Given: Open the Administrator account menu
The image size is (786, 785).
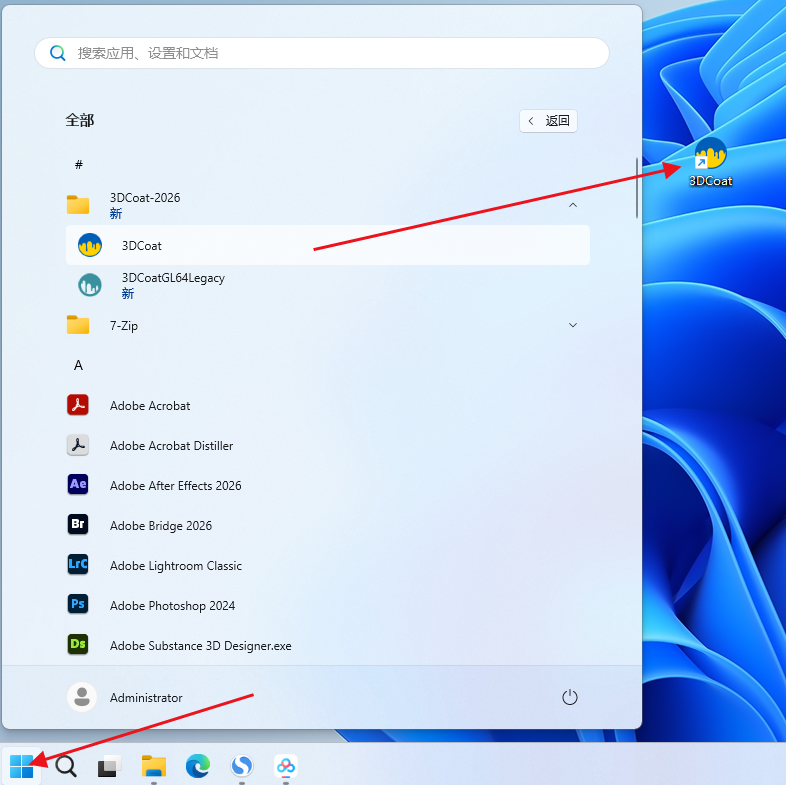Looking at the screenshot, I should pyautogui.click(x=125, y=697).
